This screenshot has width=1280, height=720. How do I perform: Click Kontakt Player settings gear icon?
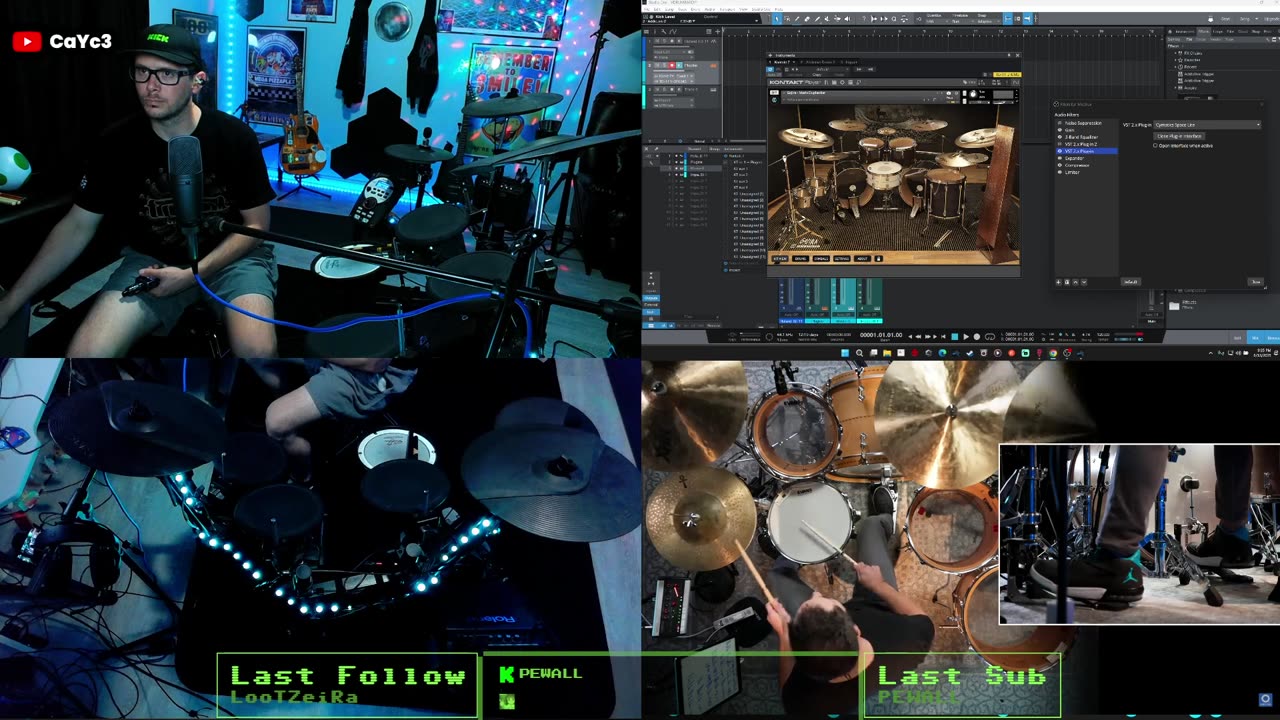point(842,82)
